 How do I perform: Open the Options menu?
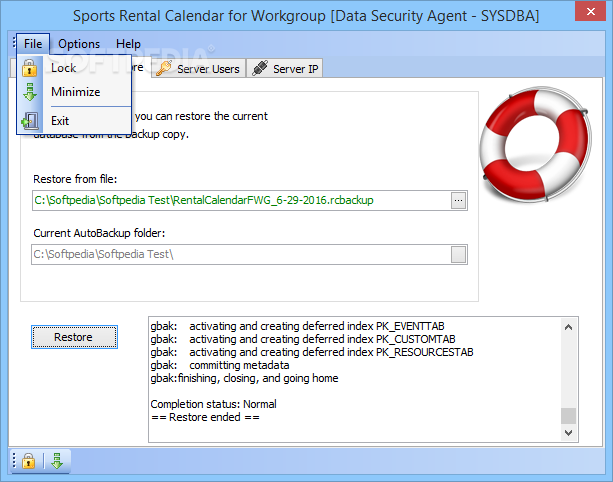[79, 44]
